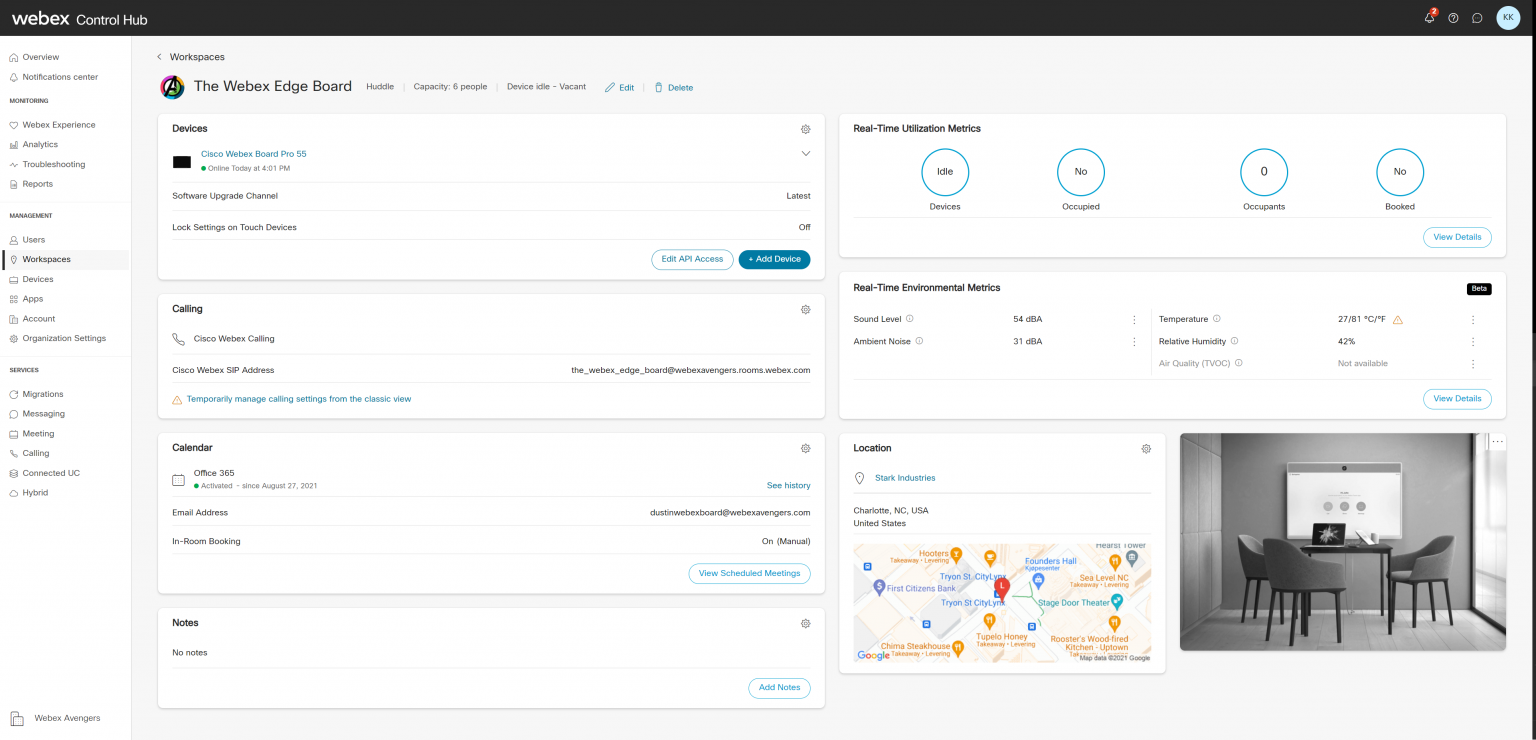1536x740 pixels.
Task: Click the View Scheduled Meetings button
Action: [749, 573]
